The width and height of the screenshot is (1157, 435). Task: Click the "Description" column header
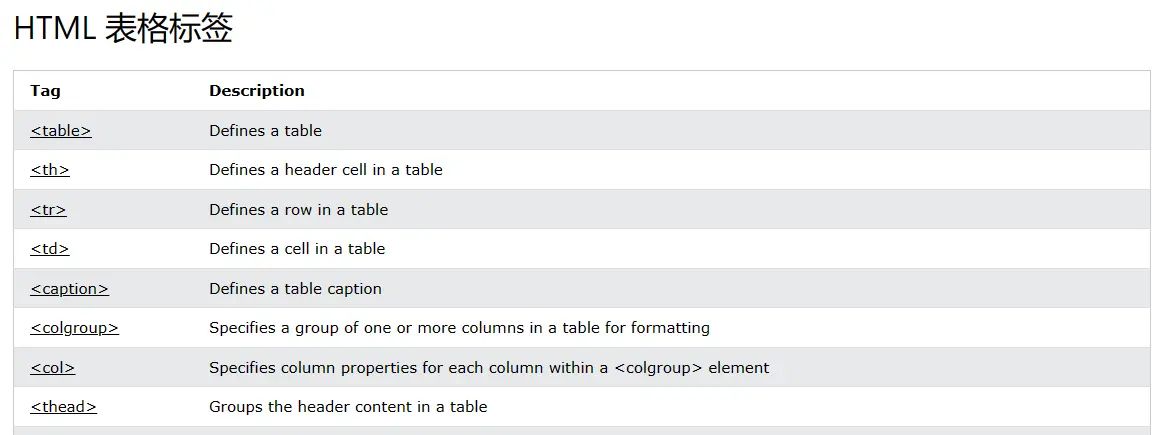click(257, 91)
